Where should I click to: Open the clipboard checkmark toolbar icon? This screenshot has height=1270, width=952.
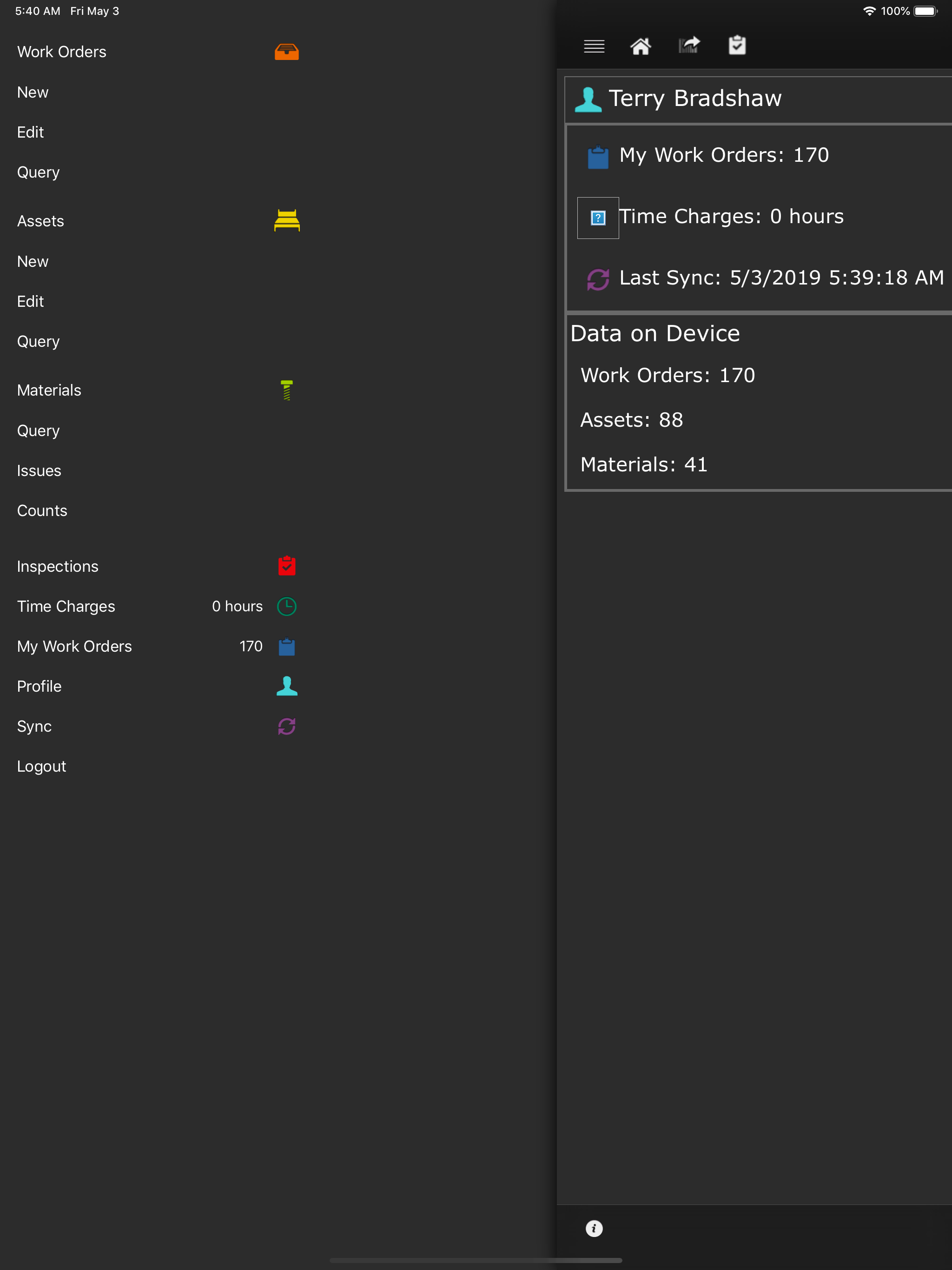click(737, 46)
